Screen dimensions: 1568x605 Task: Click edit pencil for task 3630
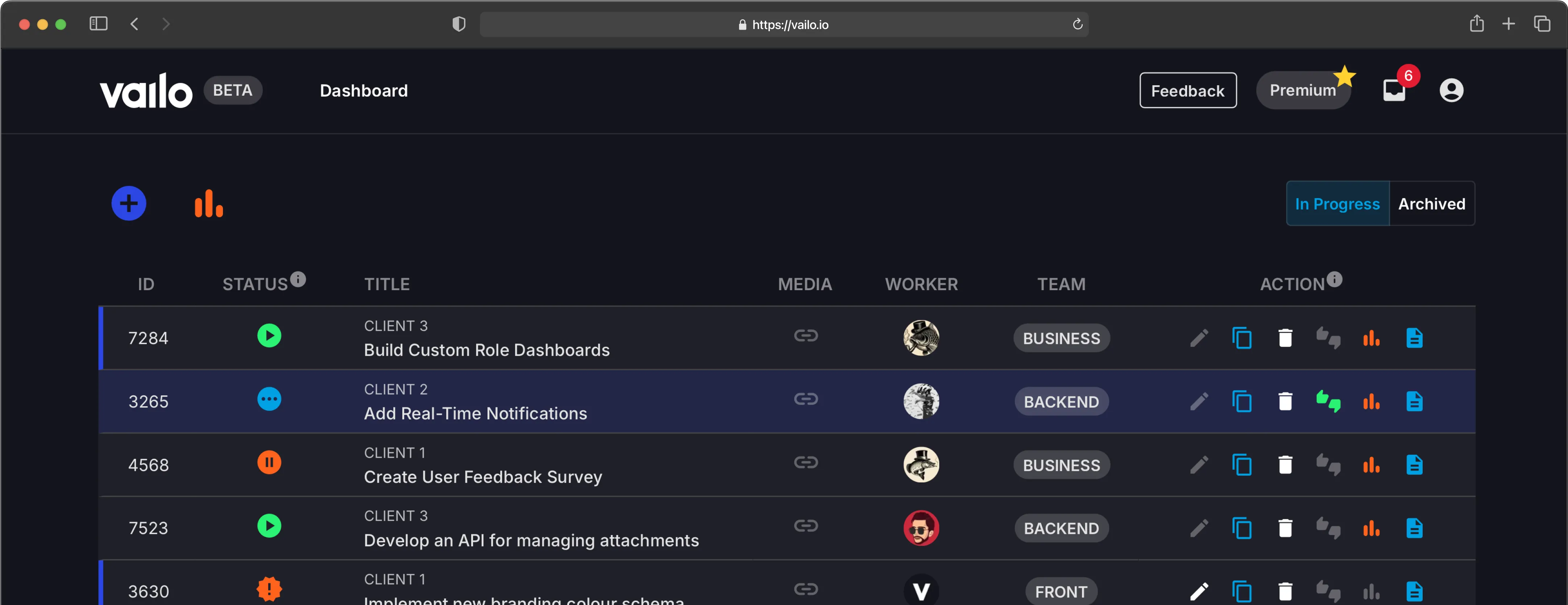coord(1199,591)
